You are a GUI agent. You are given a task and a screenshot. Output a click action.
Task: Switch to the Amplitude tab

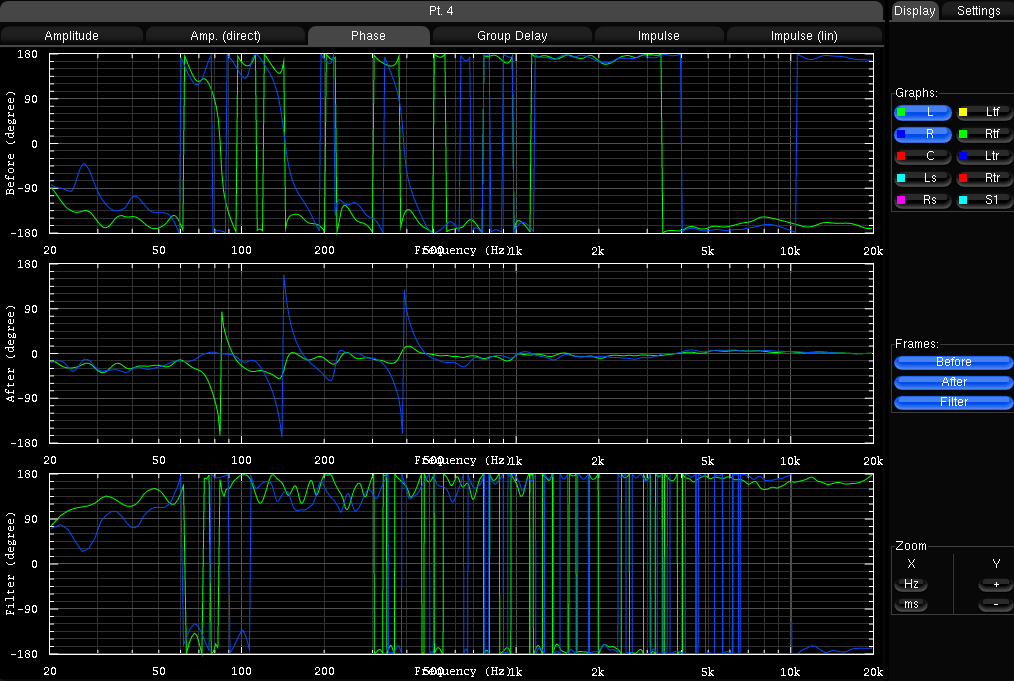coord(71,36)
